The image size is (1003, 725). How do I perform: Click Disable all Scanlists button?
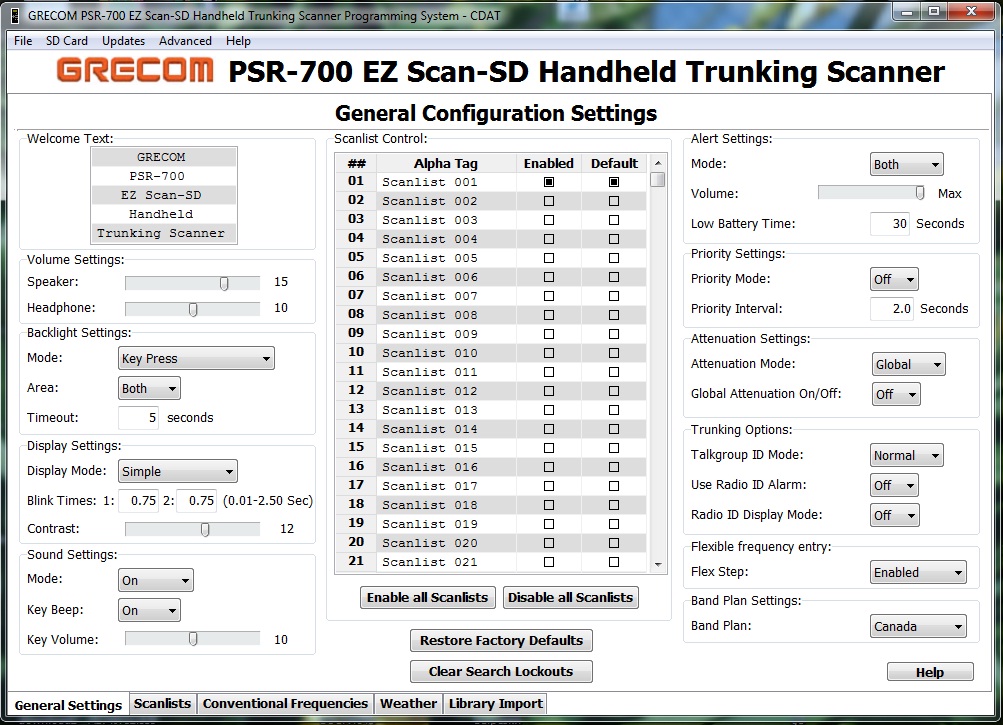[571, 598]
